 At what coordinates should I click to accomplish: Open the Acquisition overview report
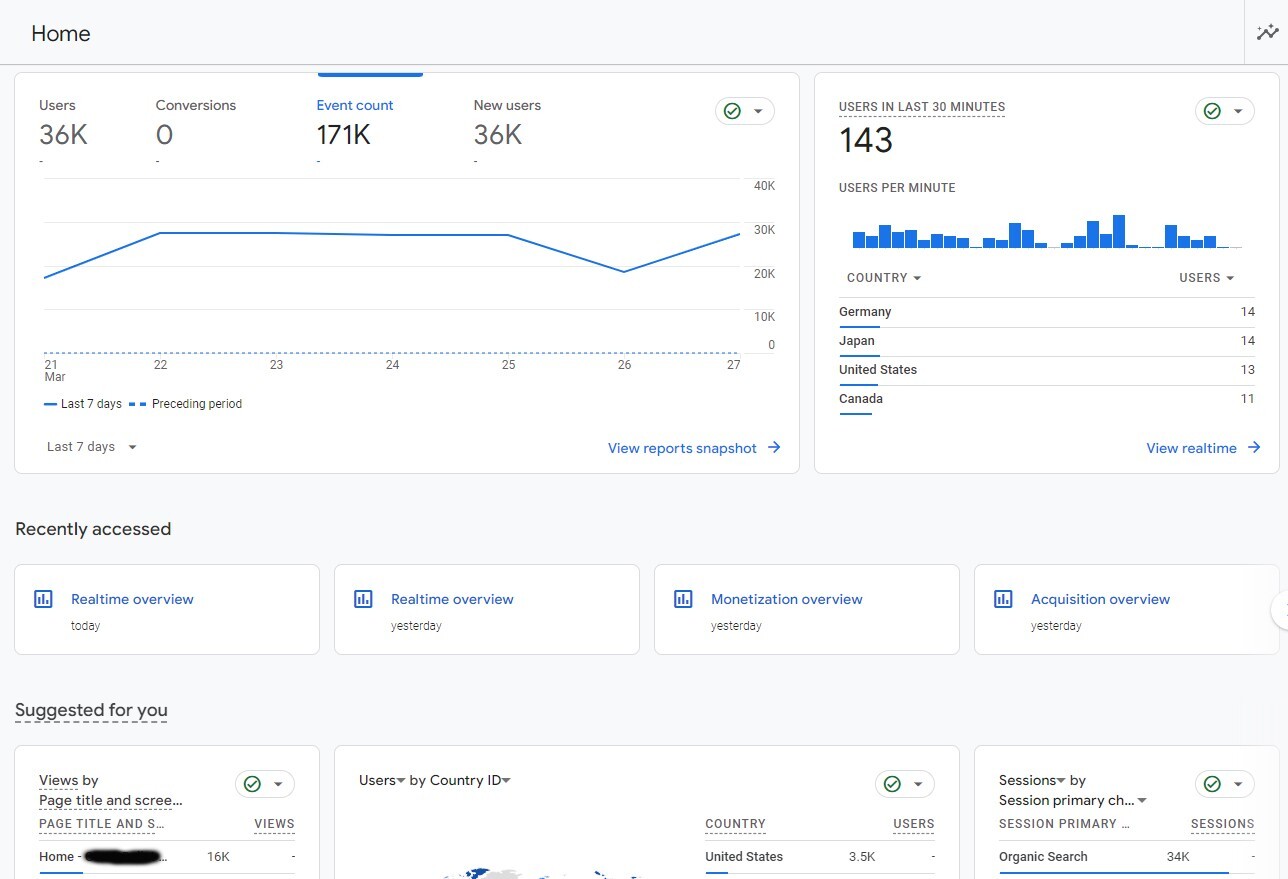[1127, 610]
